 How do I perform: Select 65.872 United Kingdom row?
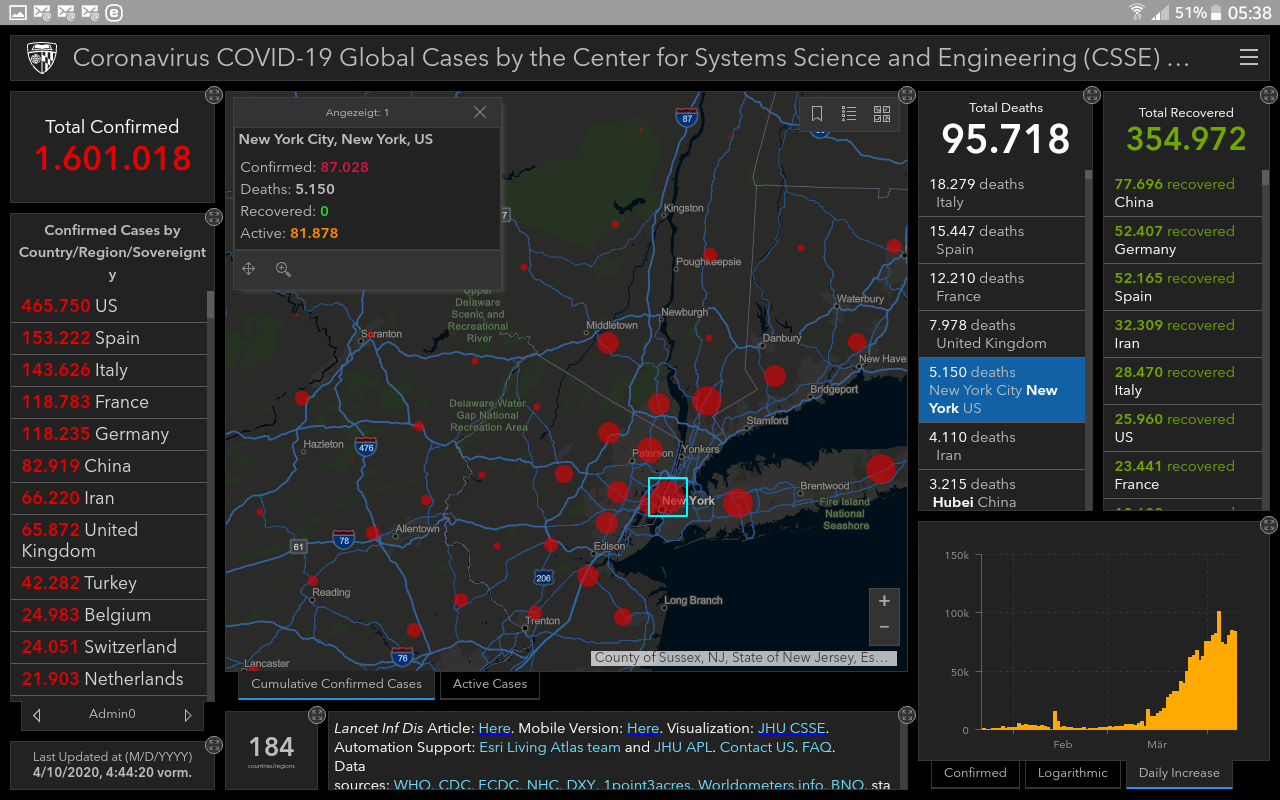[x=109, y=540]
